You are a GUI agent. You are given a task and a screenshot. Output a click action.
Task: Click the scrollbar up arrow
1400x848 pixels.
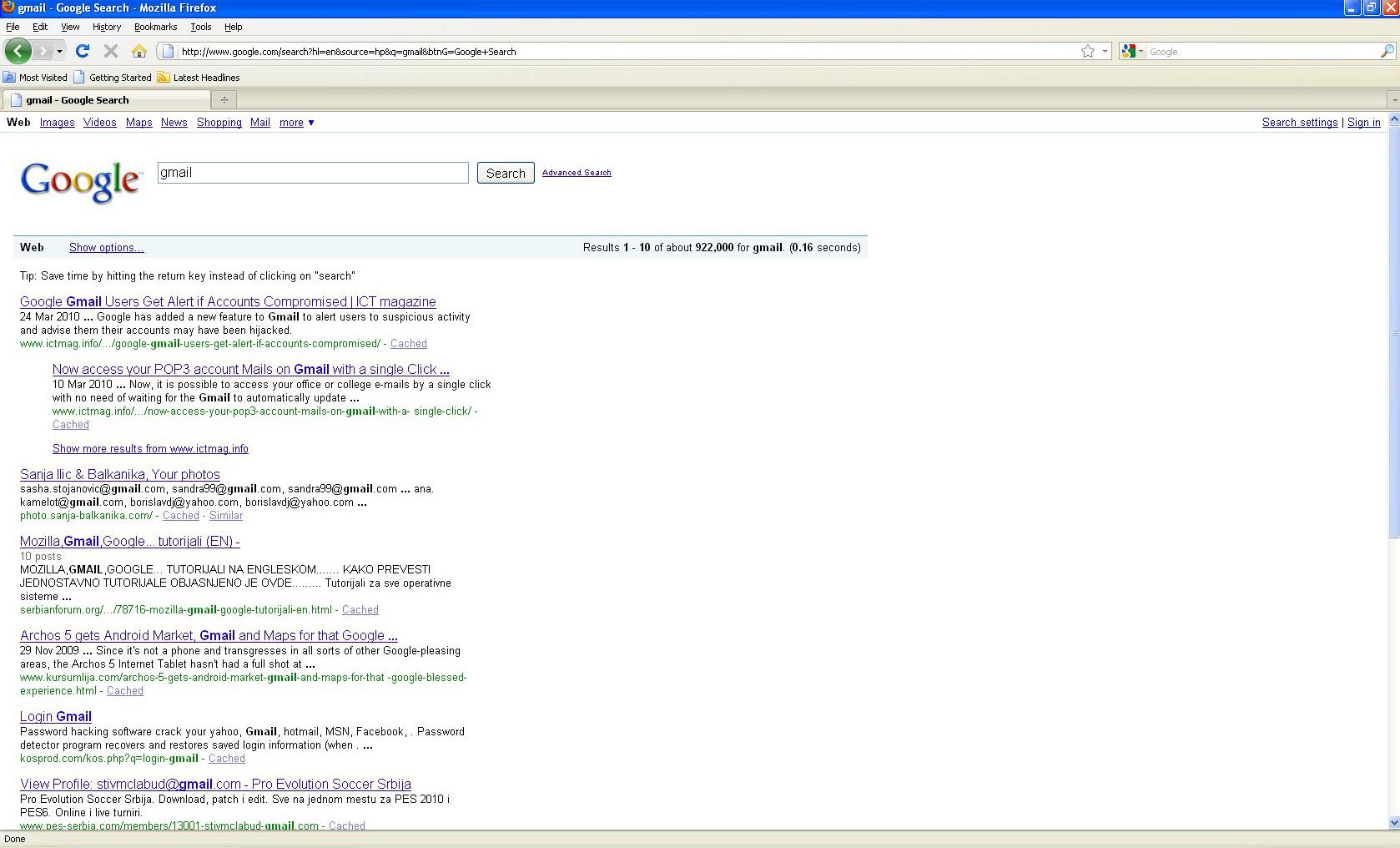[x=1393, y=118]
